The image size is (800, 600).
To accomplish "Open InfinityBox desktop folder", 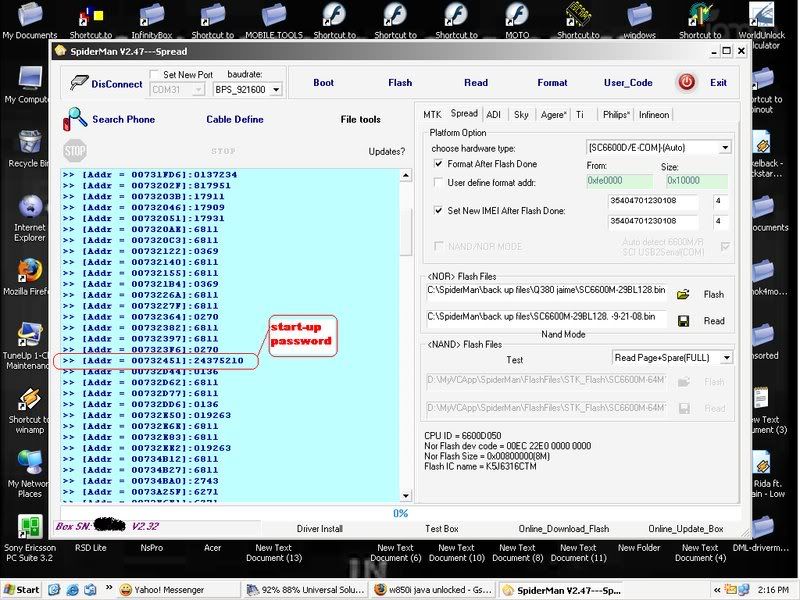I will coord(152,20).
